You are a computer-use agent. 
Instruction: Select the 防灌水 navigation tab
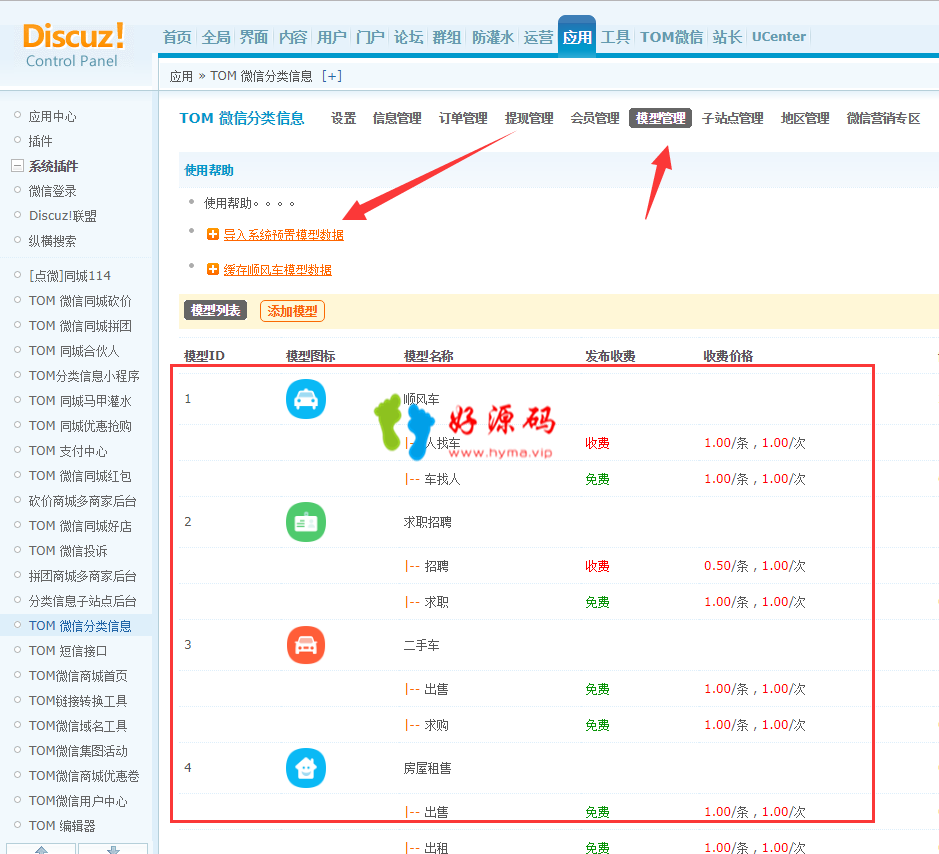click(x=493, y=37)
